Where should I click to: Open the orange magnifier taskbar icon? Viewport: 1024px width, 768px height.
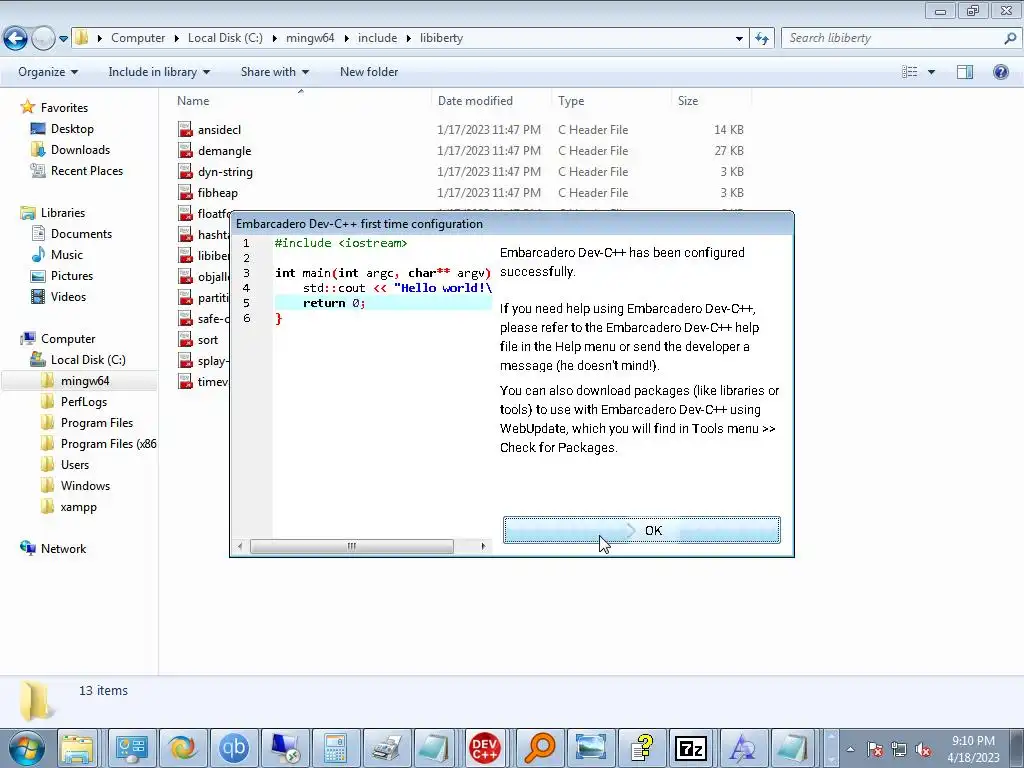click(539, 748)
